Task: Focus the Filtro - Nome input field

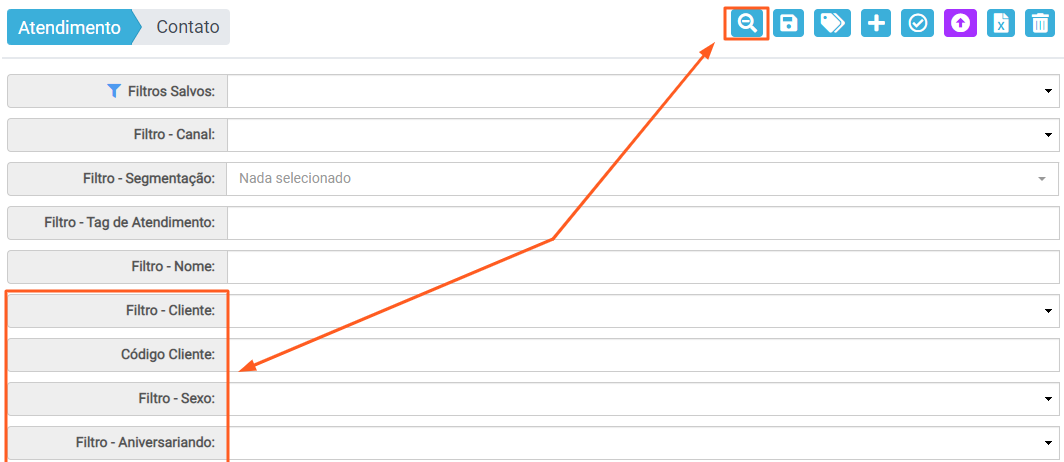Action: pyautogui.click(x=643, y=267)
